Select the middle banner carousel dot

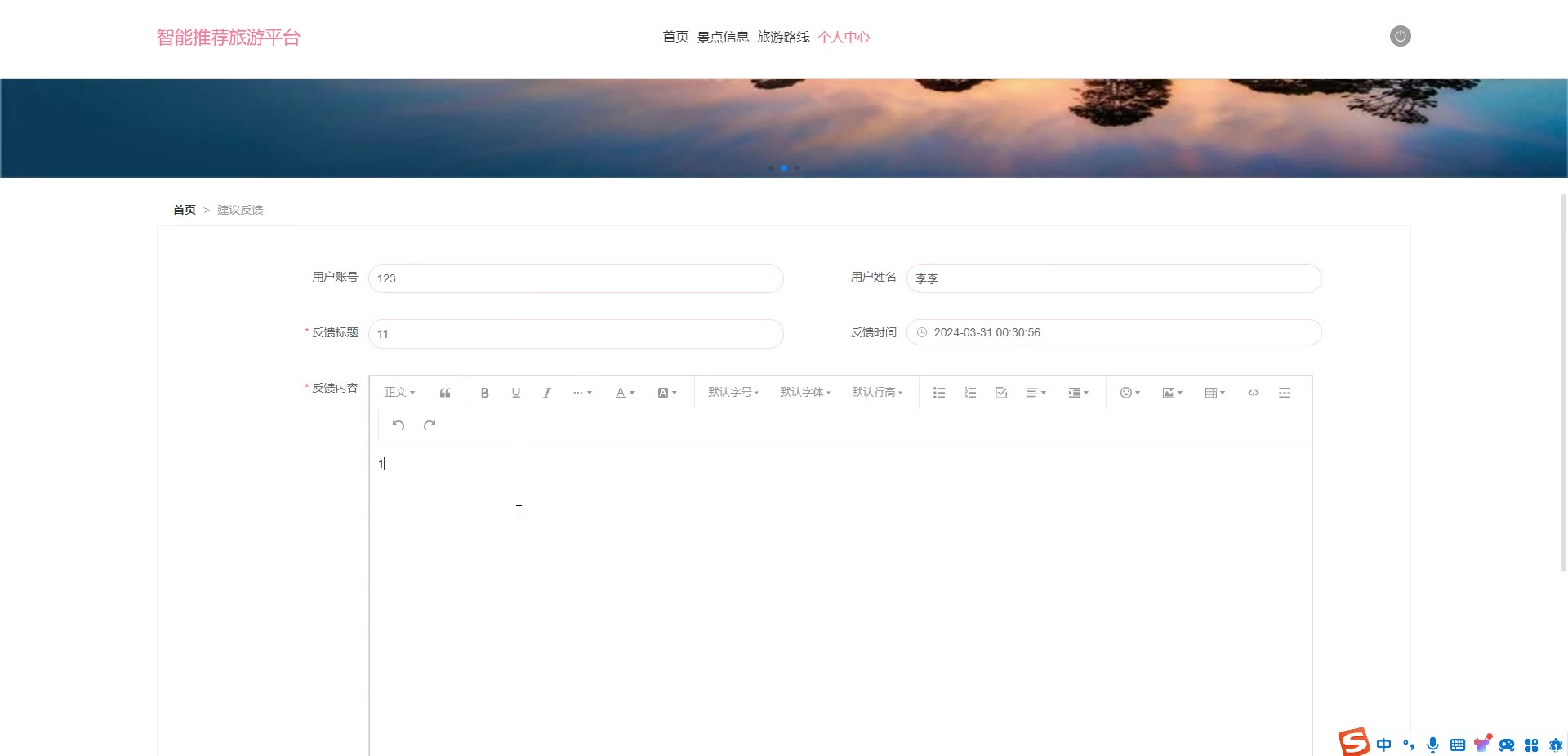tap(784, 168)
